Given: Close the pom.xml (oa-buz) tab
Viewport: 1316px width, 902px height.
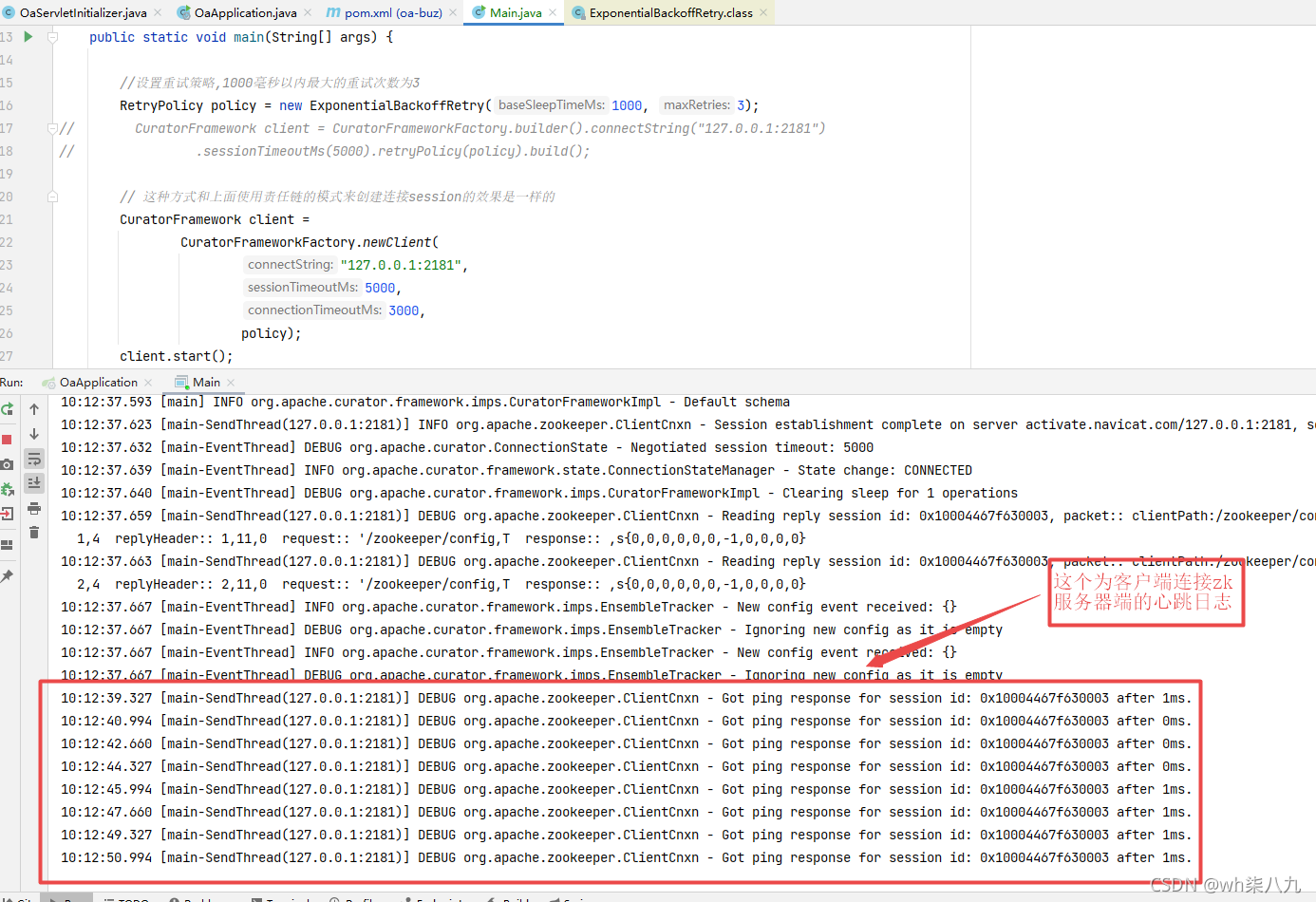Looking at the screenshot, I should coord(453,12).
